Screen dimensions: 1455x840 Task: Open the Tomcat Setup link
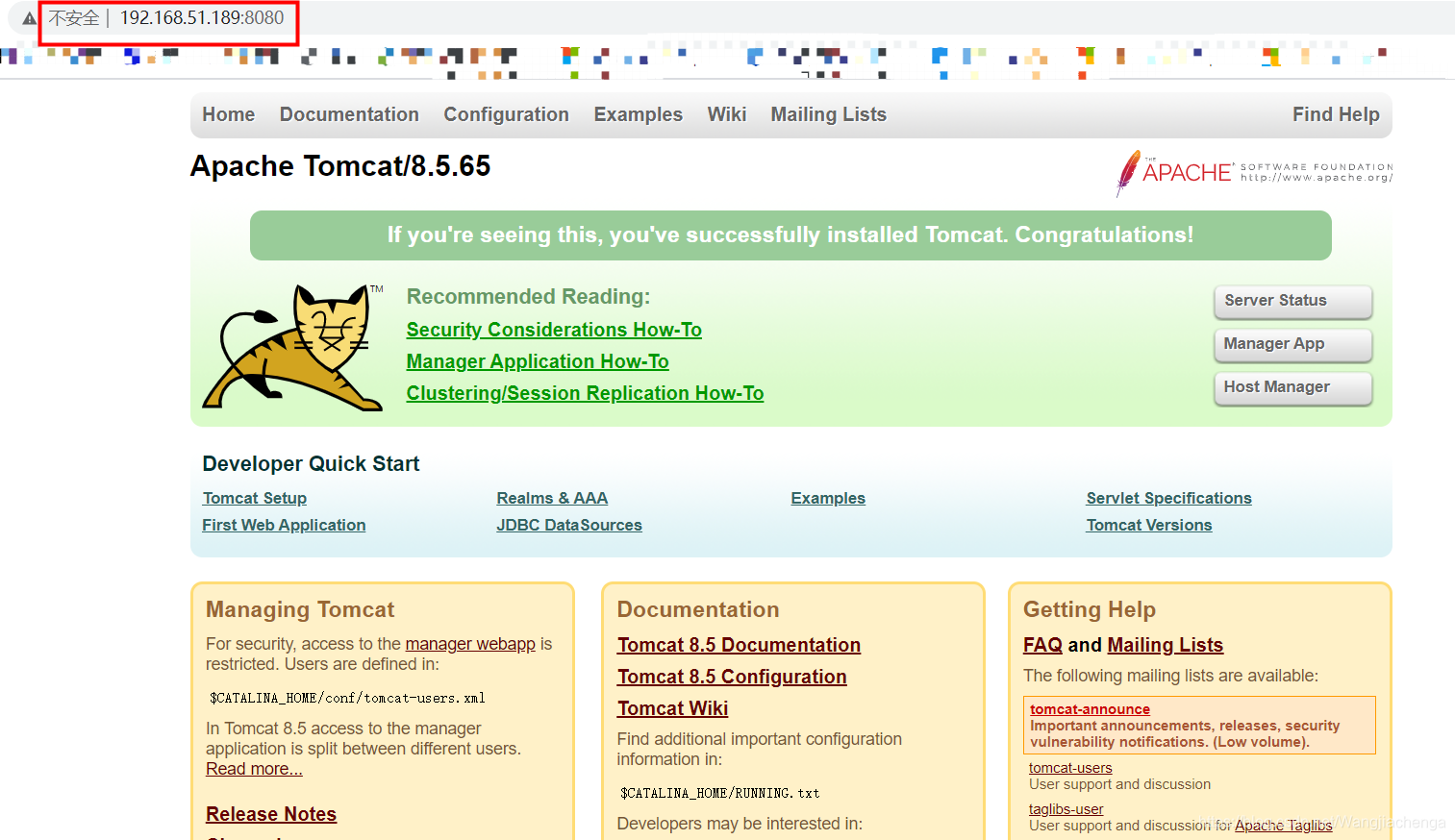click(255, 498)
